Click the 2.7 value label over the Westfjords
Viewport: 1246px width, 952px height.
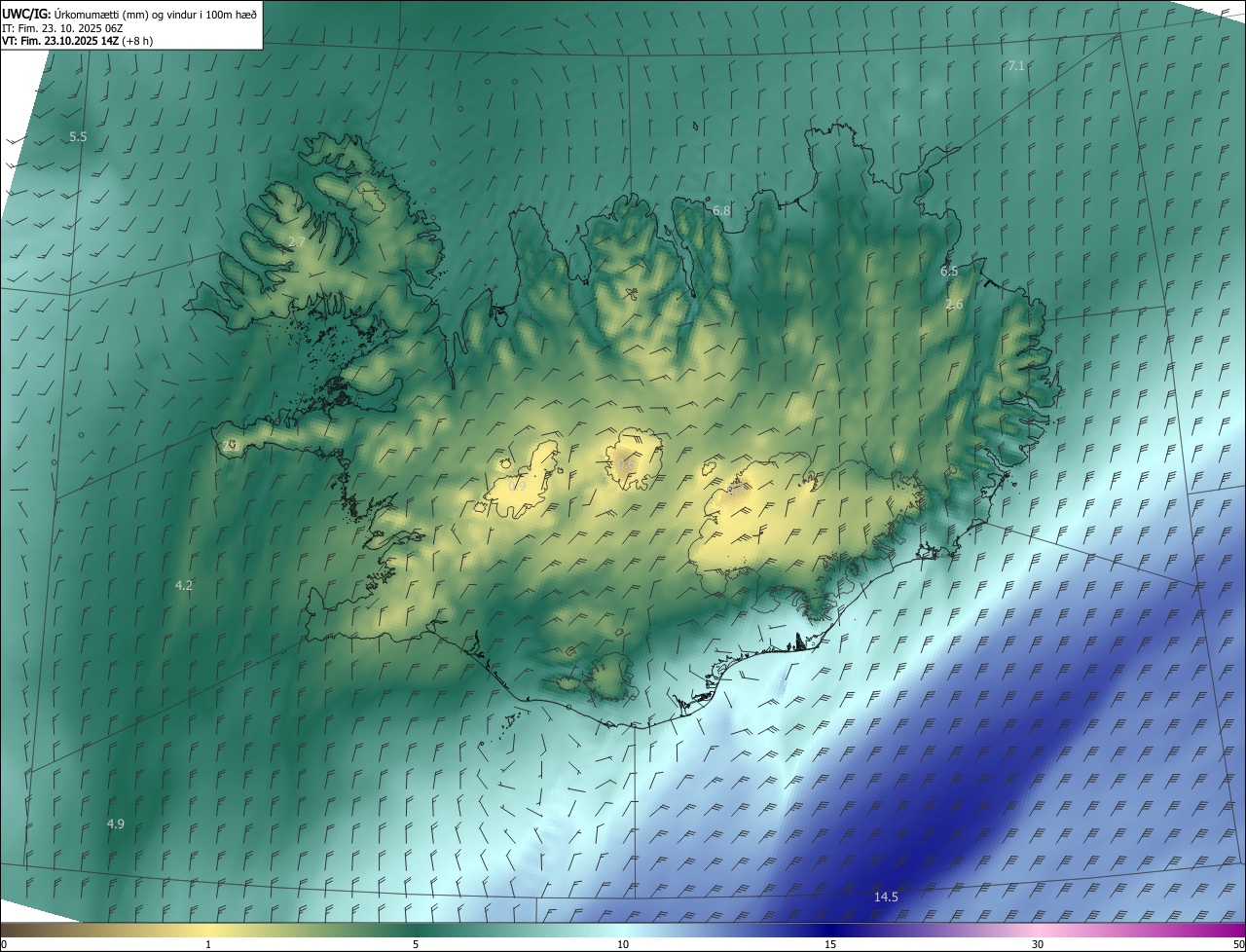[x=297, y=241]
